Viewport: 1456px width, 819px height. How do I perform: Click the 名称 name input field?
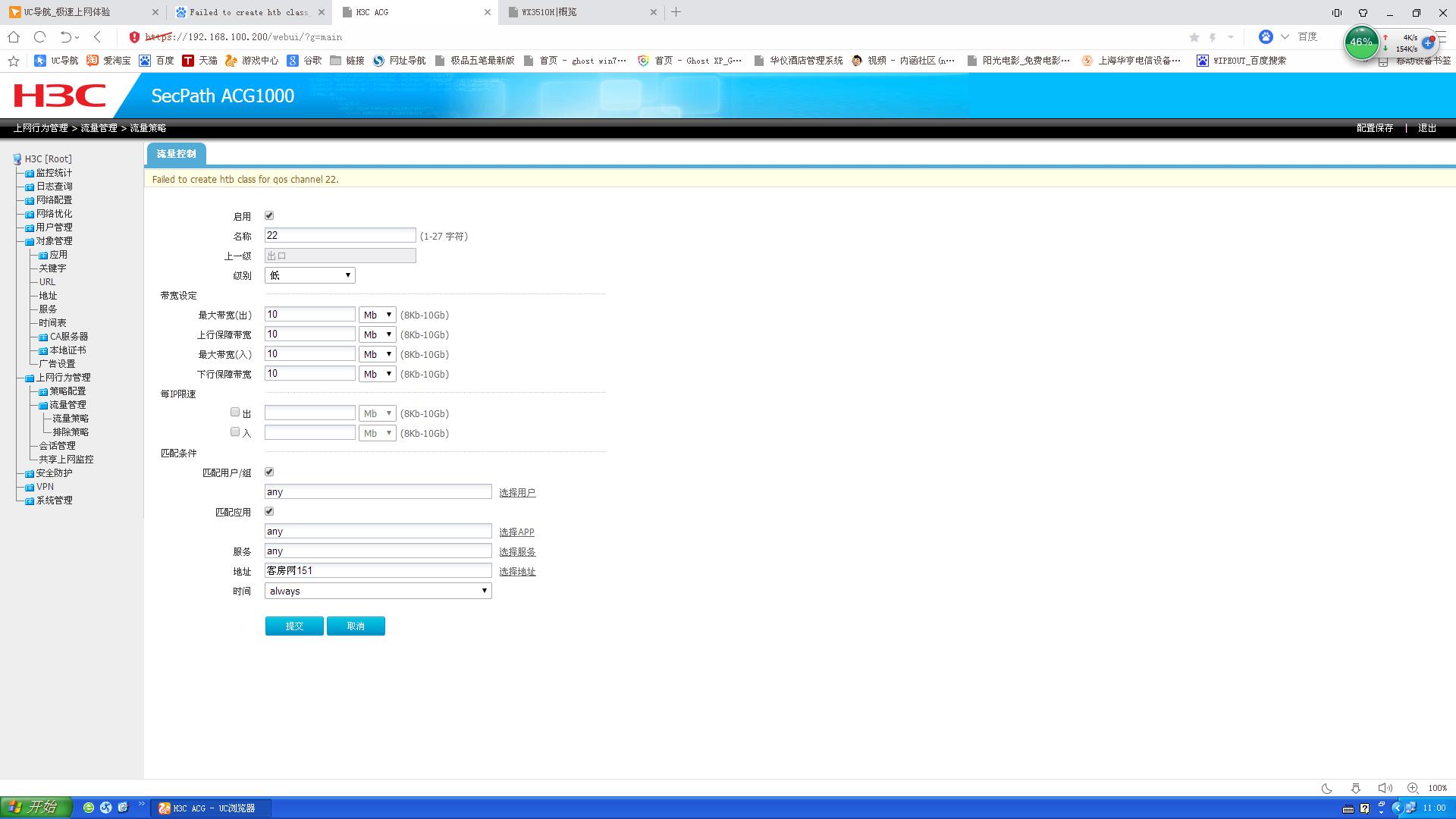[340, 236]
